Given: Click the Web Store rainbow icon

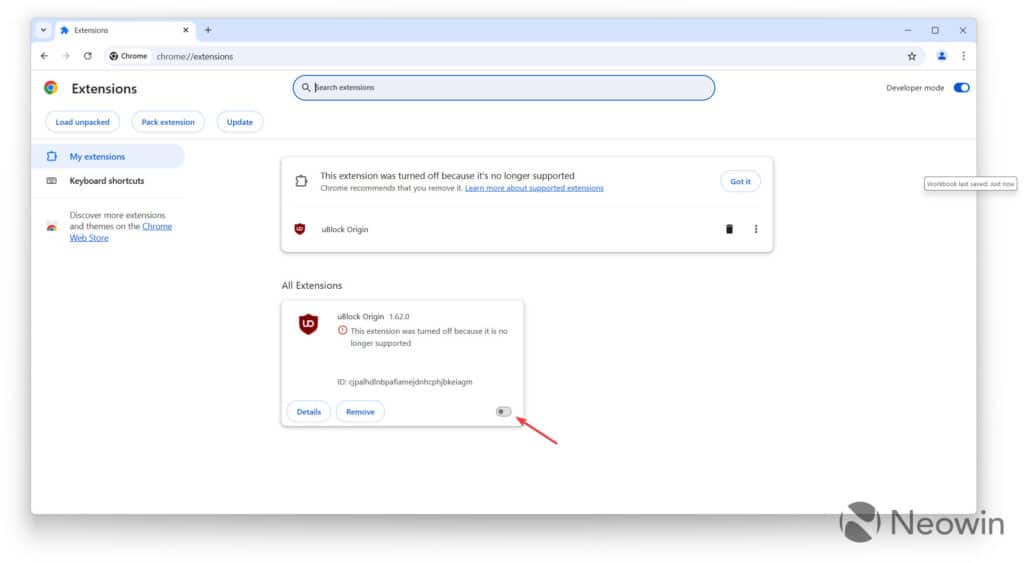Looking at the screenshot, I should (x=52, y=227).
